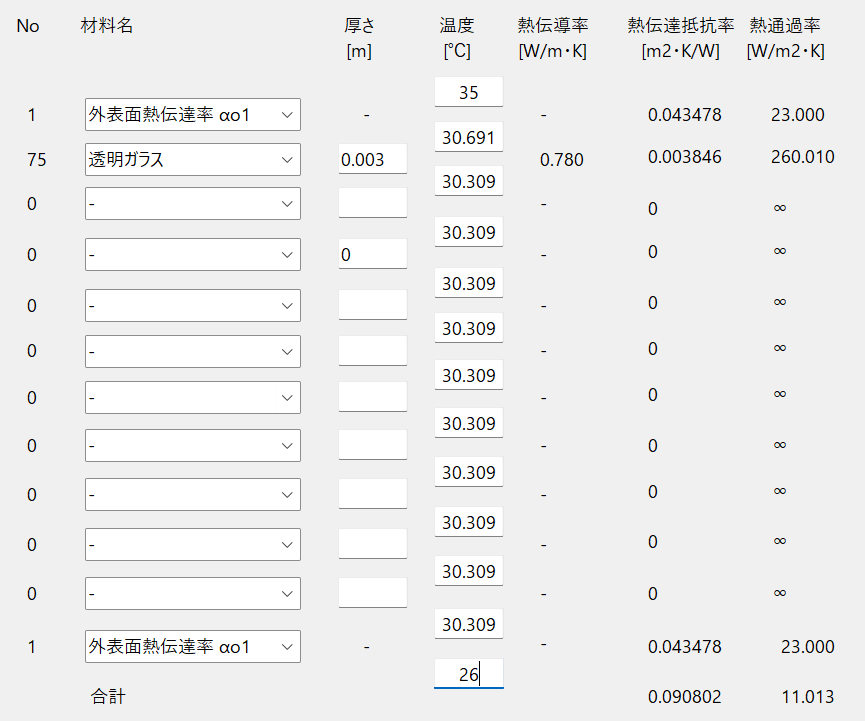The height and width of the screenshot is (721, 865).
Task: Click the empty thickness field in the third row
Action: coord(373,203)
